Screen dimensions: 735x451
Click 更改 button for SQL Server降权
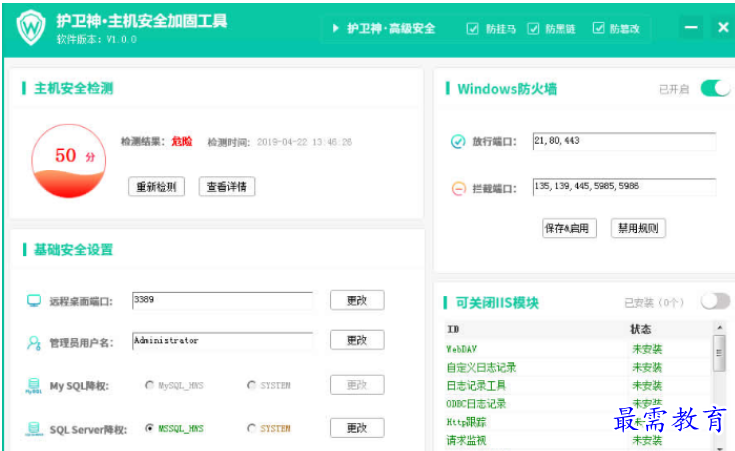point(357,428)
